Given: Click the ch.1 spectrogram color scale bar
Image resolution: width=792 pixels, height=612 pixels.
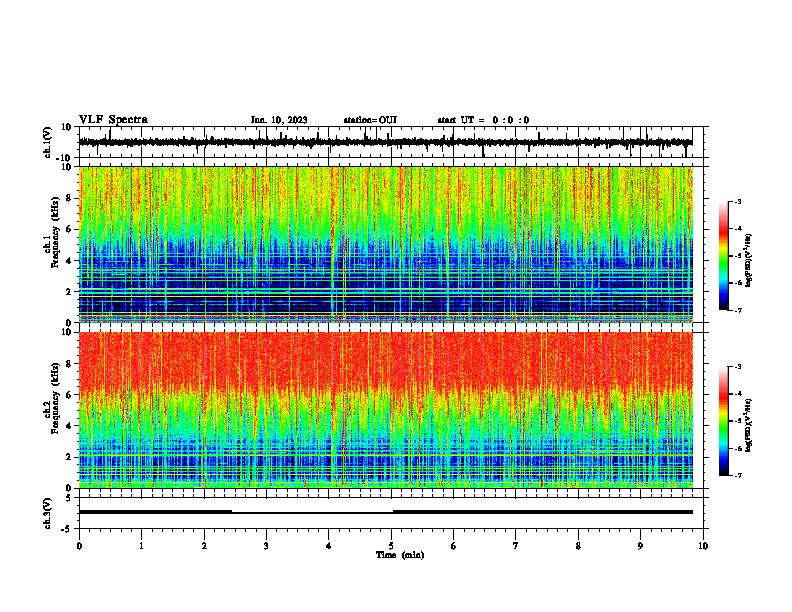Looking at the screenshot, I should 724,256.
